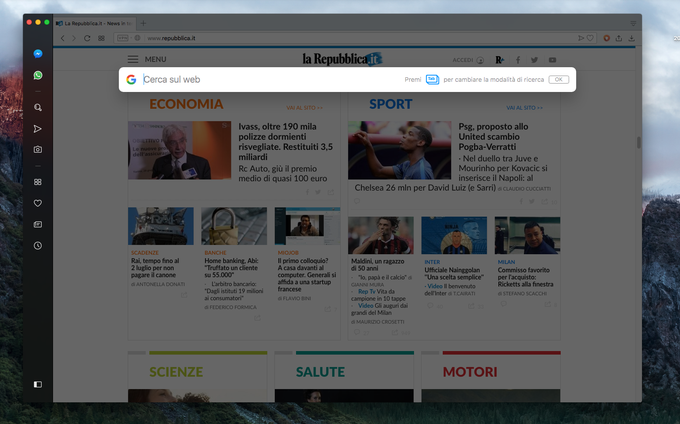
Task: Open the site hamburger MENU
Action: (x=147, y=59)
